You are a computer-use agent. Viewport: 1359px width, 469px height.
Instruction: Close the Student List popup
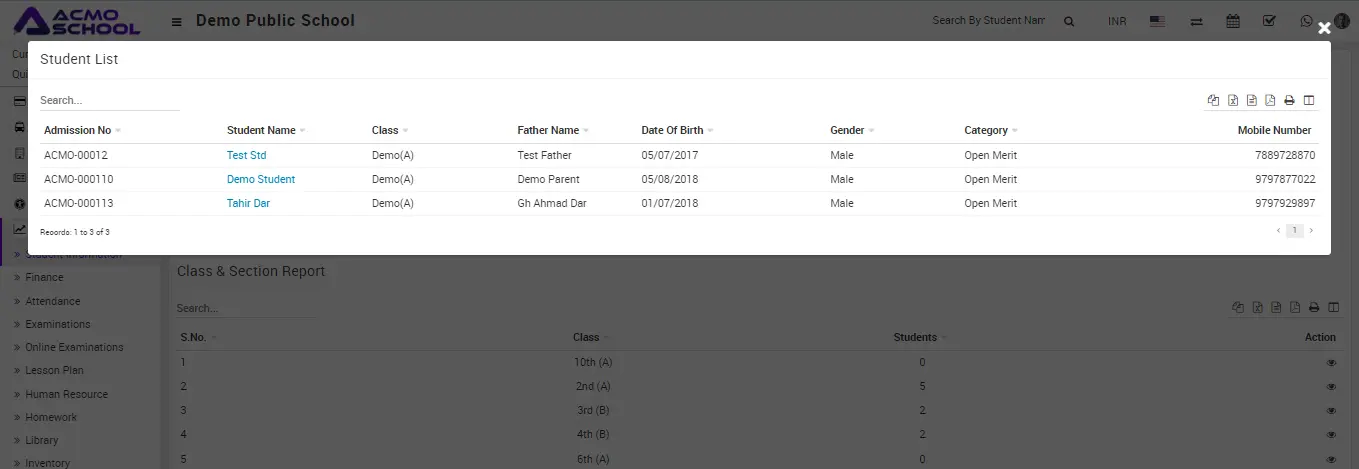[x=1324, y=29]
